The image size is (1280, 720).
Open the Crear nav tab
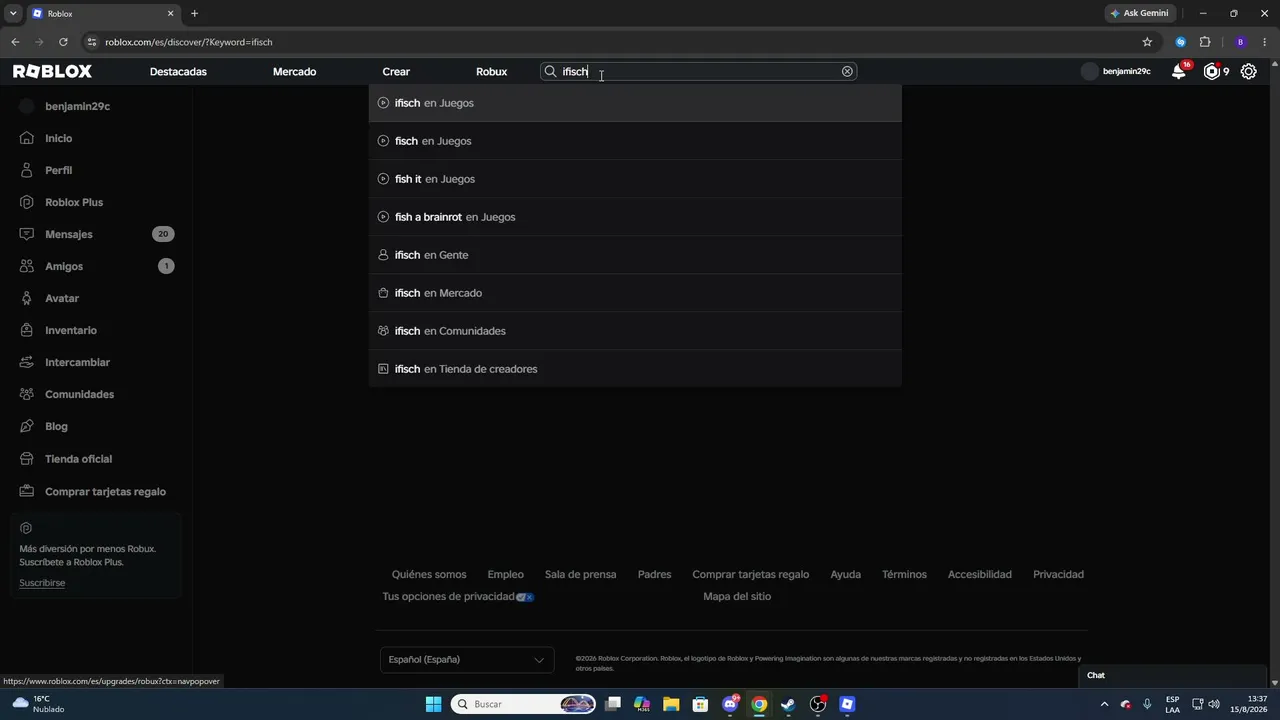396,72
